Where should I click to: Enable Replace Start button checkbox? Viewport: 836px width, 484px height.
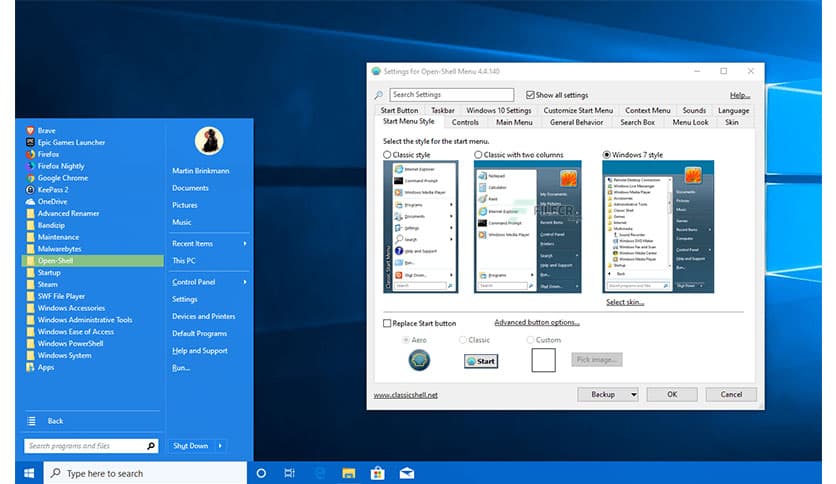[388, 323]
